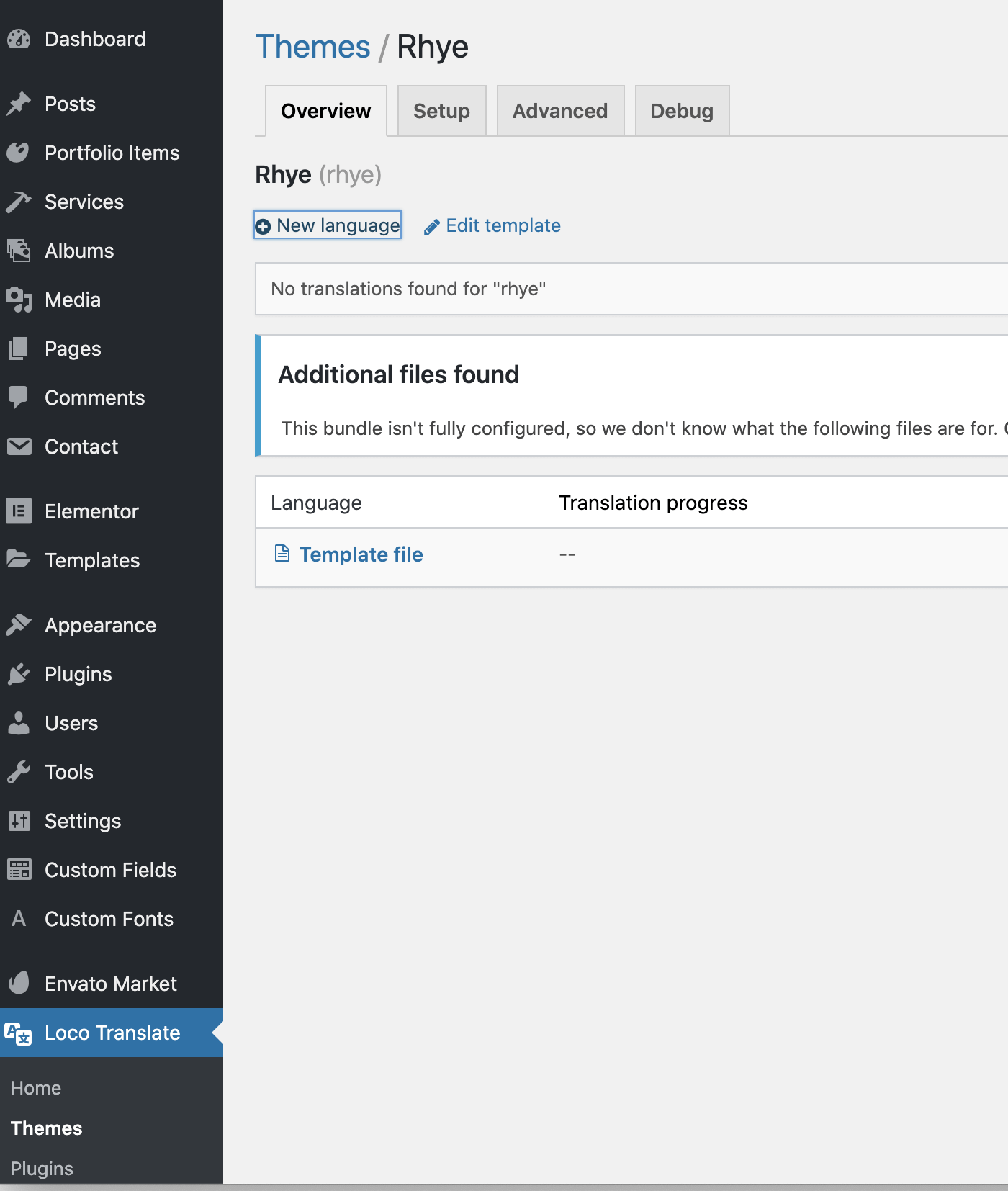Click the Tools wrench icon
Viewport: 1008px width, 1191px height.
pyautogui.click(x=19, y=772)
